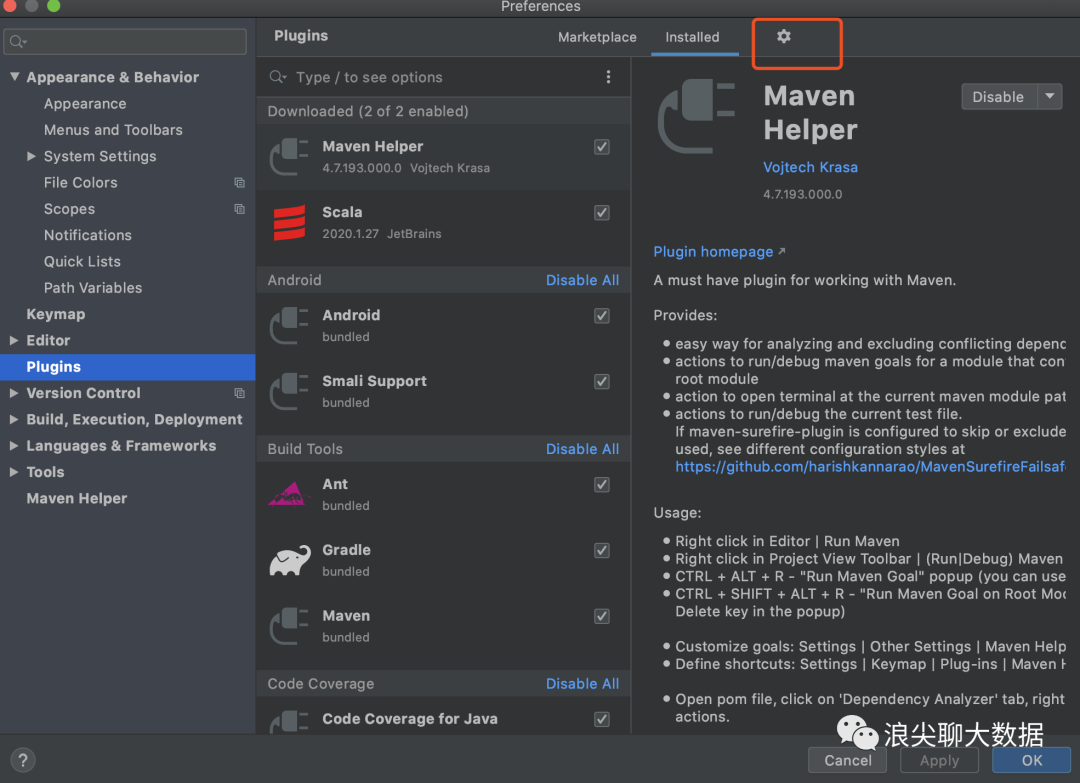Click the settings search magnifier icon
This screenshot has height=783, width=1080.
[18, 41]
